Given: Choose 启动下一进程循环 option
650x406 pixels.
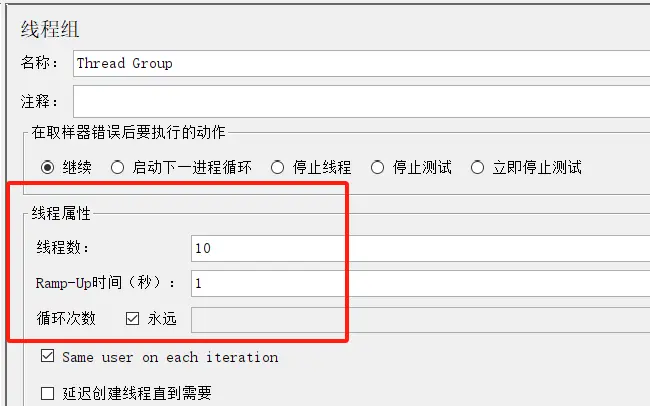Looking at the screenshot, I should [117, 167].
